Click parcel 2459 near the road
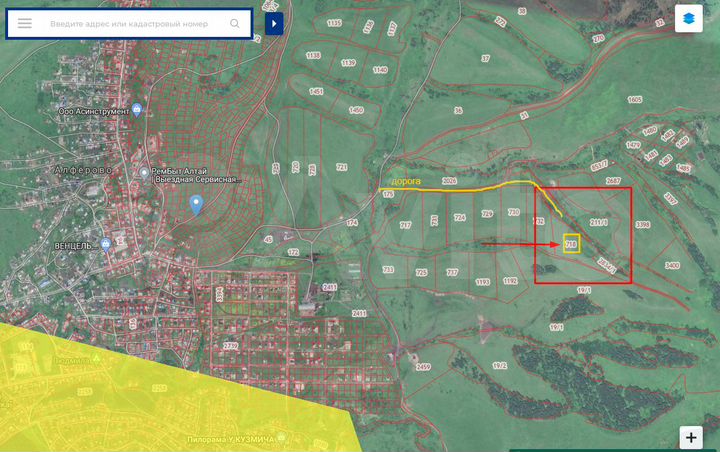Viewport: 720px width, 452px height. pyautogui.click(x=423, y=367)
